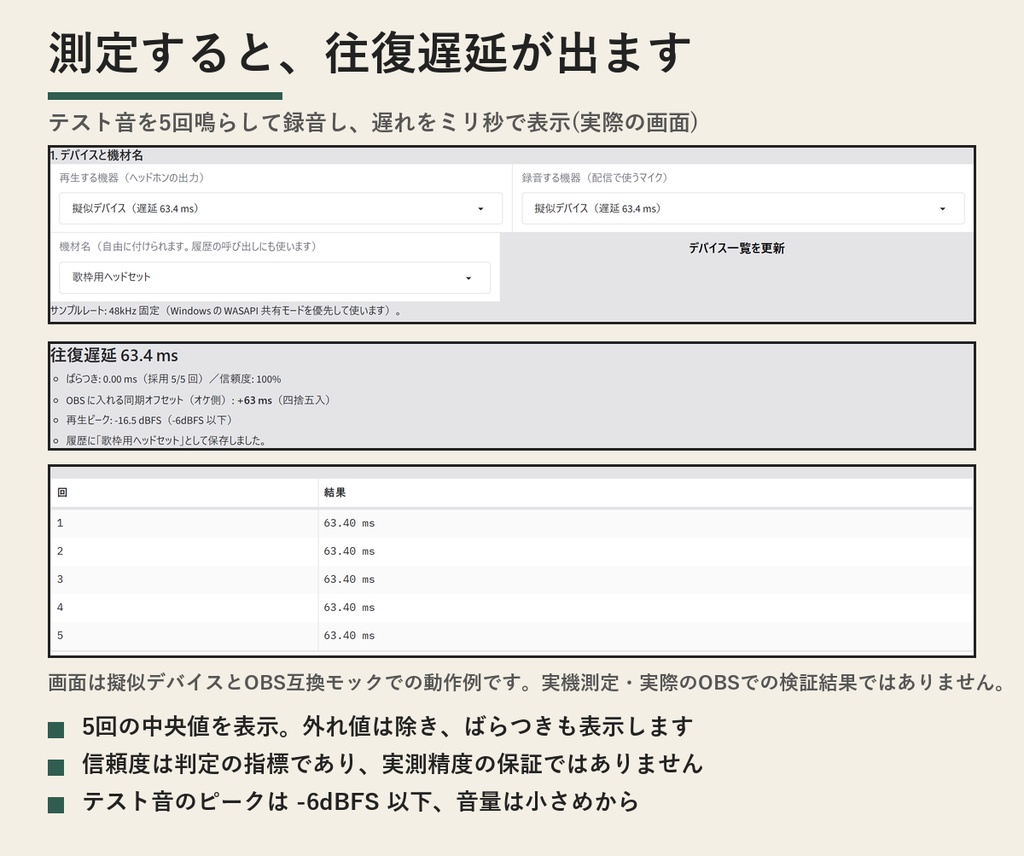Viewport: 1024px width, 856px height.
Task: Open the 再生する機器 playback device dropdown
Action: [281, 208]
